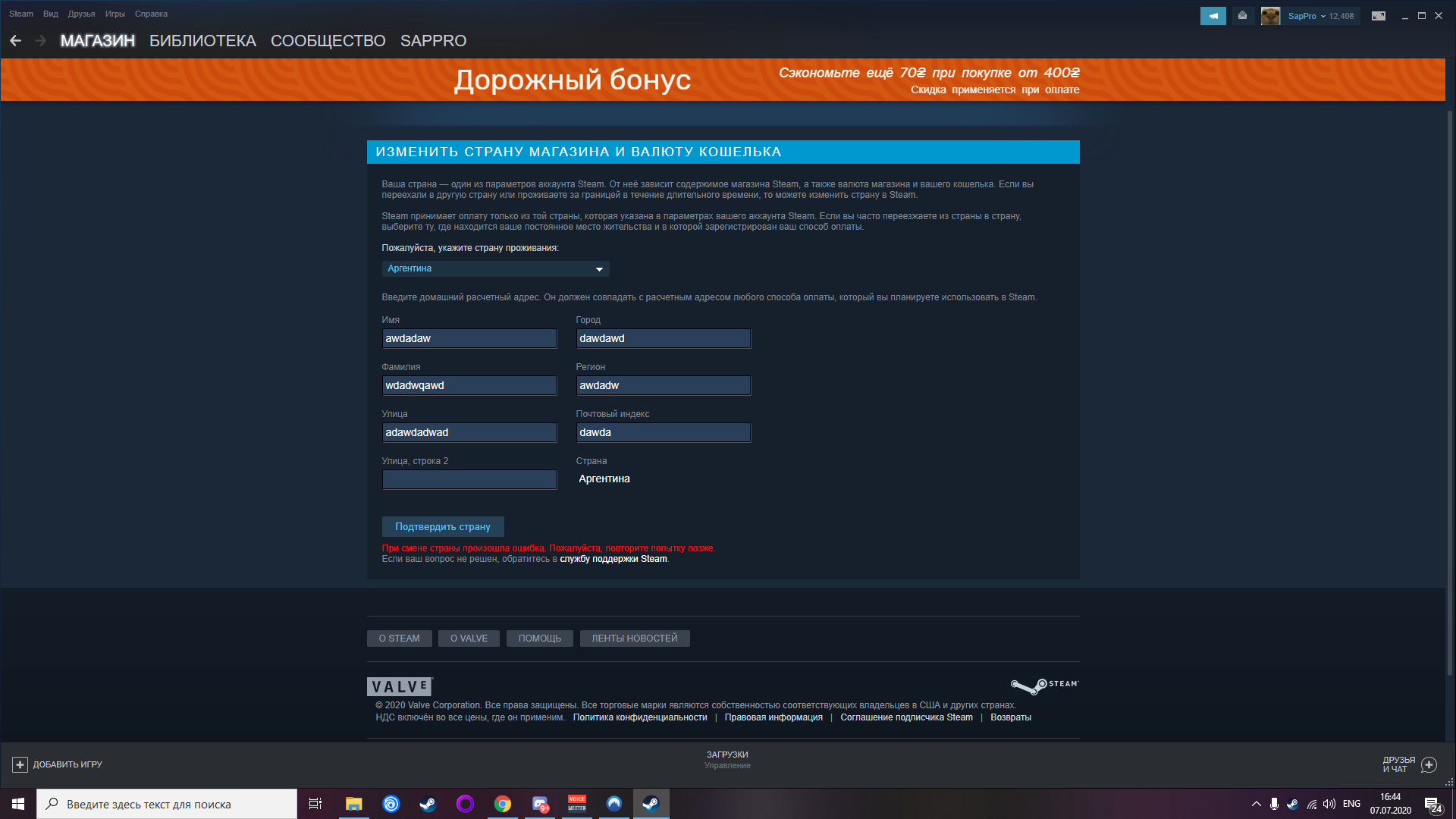Open the Справка menu

pos(151,14)
